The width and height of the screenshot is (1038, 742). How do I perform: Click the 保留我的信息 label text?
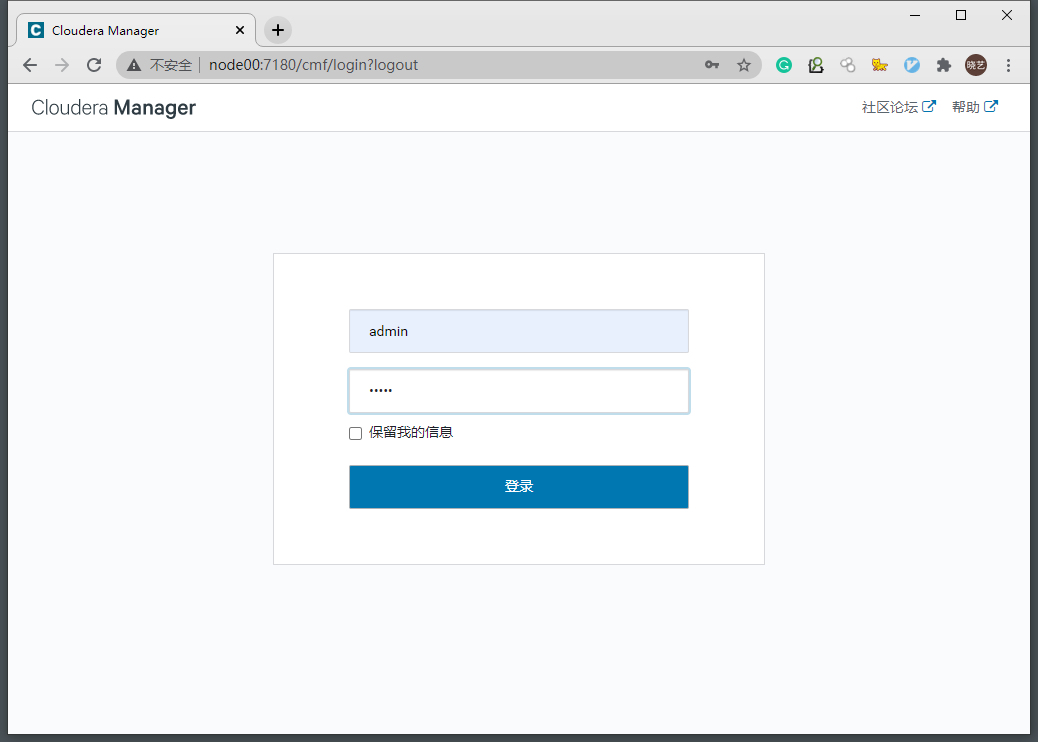[x=410, y=432]
